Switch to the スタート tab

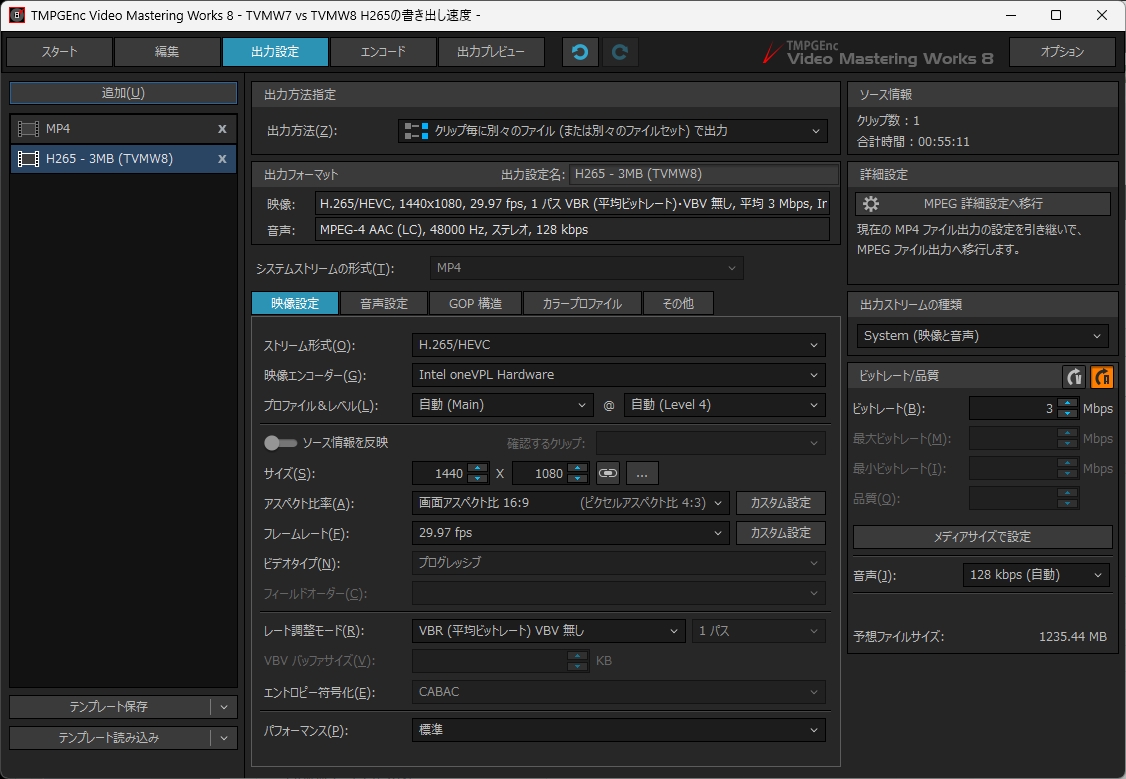pos(60,52)
